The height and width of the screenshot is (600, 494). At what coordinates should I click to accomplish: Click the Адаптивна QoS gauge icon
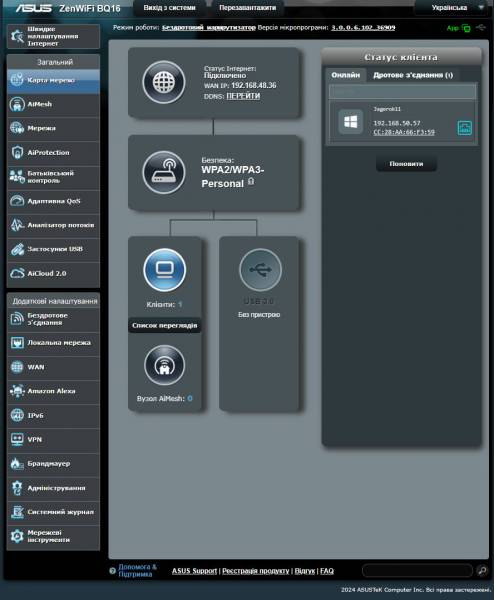17,201
